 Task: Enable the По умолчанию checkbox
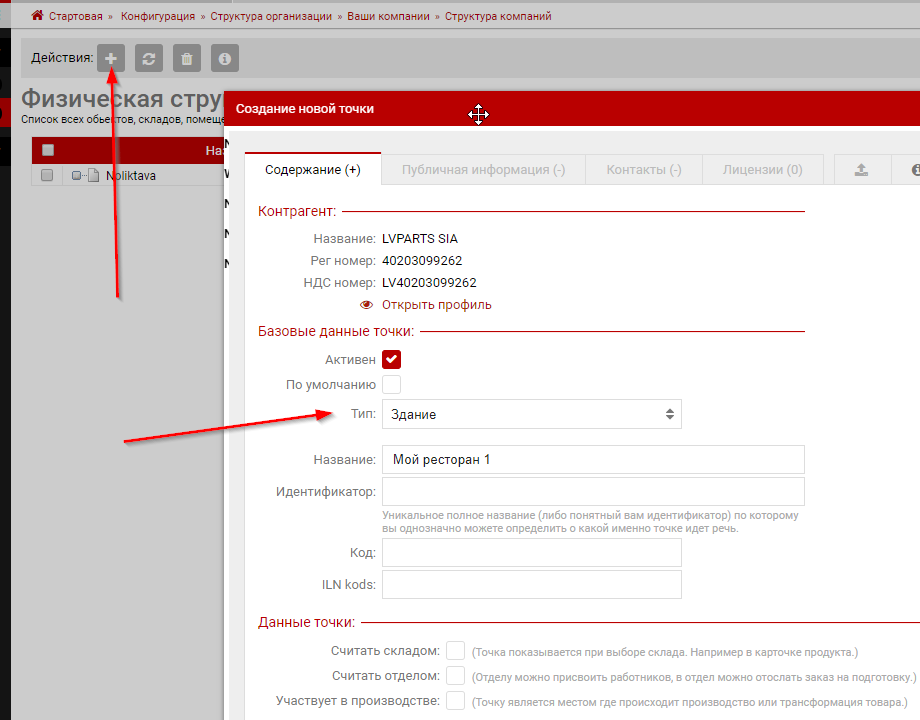pyautogui.click(x=391, y=384)
